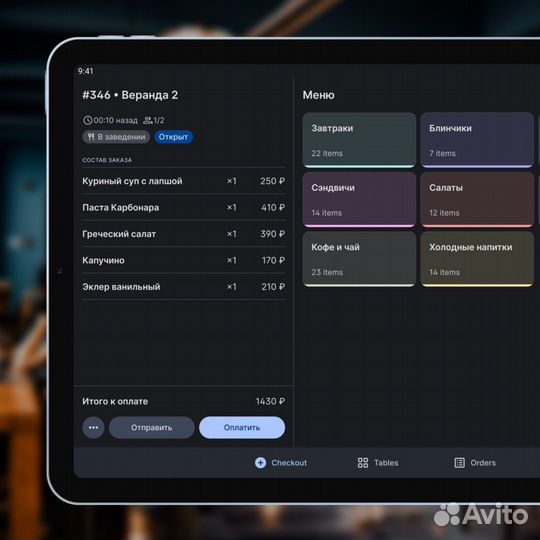This screenshot has height=540, width=540.
Task: Click the 00:10 назад elapsed time
Action: pyautogui.click(x=115, y=120)
